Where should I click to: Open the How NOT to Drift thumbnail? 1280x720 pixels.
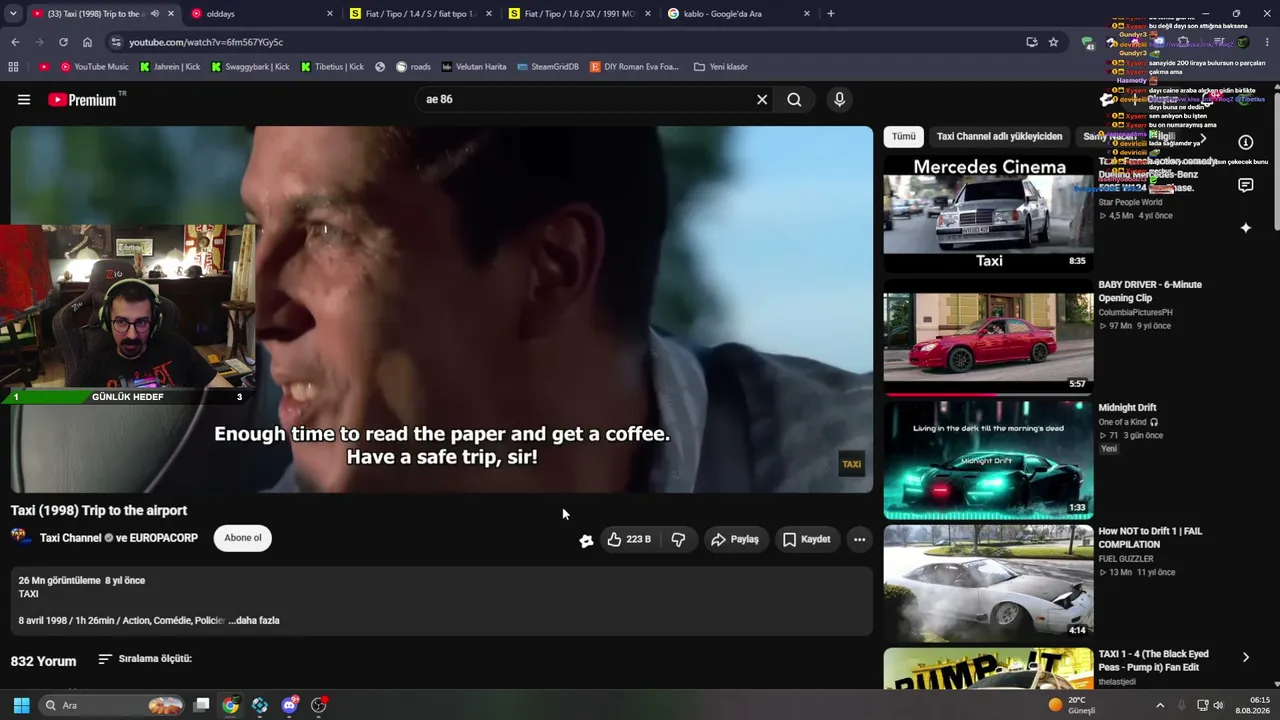(x=988, y=582)
